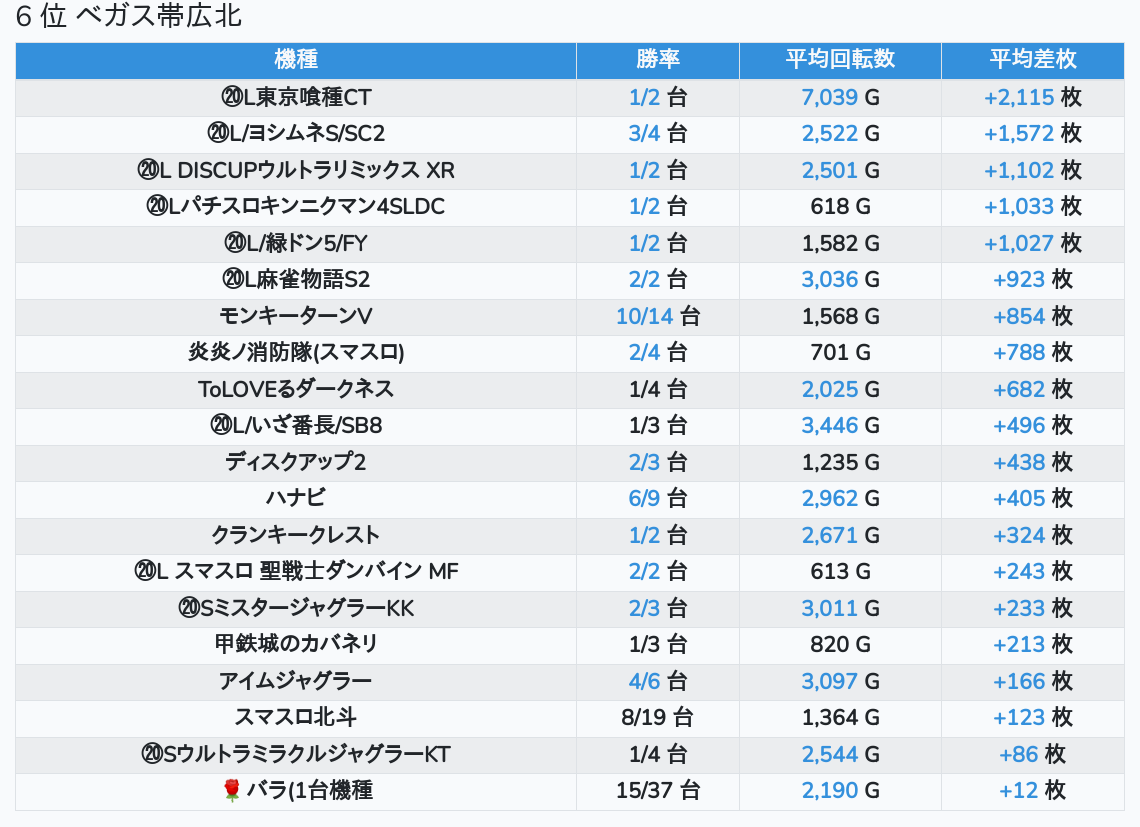
Task: Click the ⑳ badge before L東京喰種CT
Action: [x=232, y=97]
